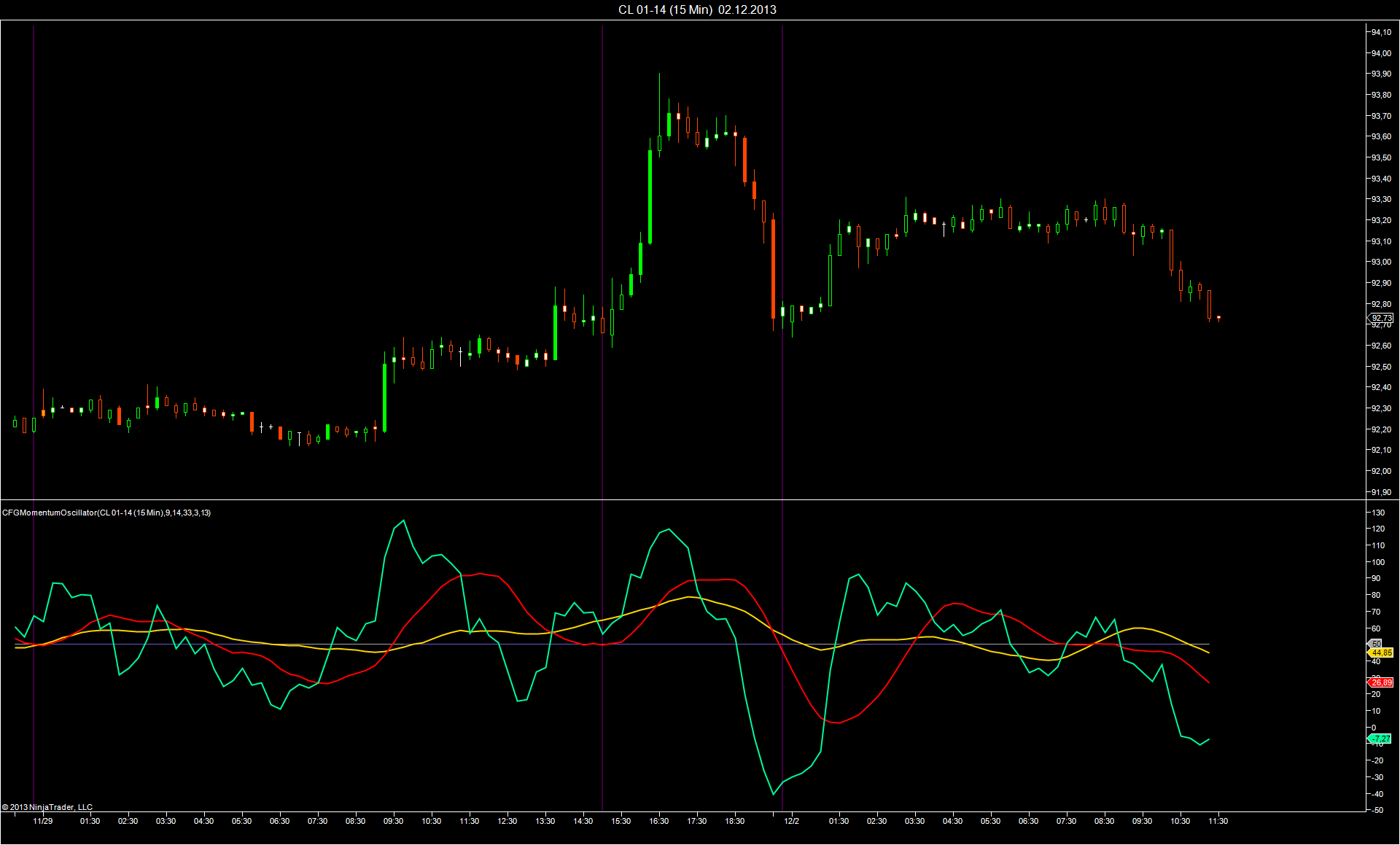Select the tall green candle near 09:30
1400x845 pixels.
coord(385,397)
